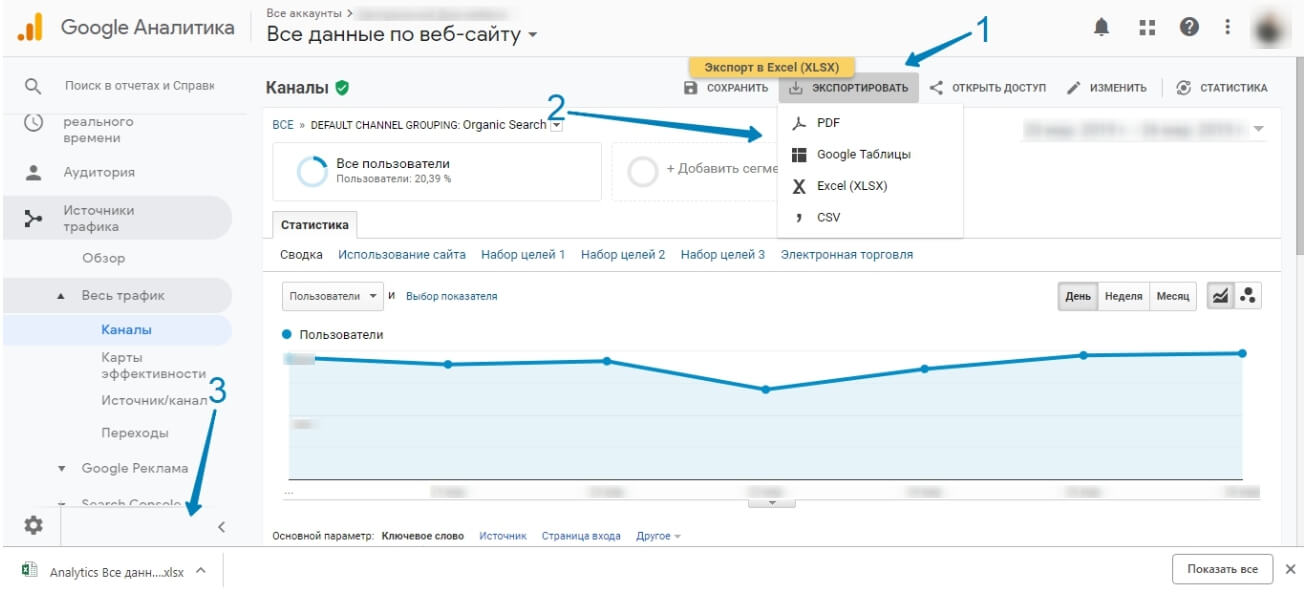
Task: Click the Все пользователи segment box
Action: click(436, 171)
